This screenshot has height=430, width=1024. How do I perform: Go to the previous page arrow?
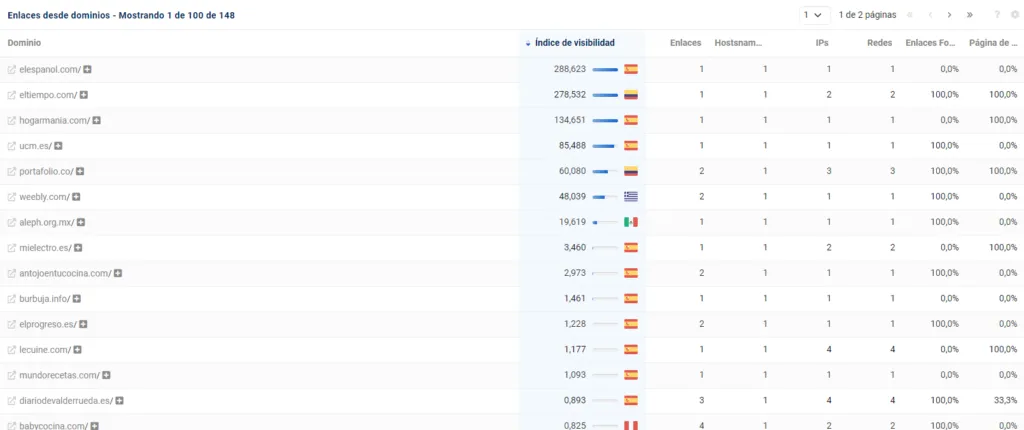pyautogui.click(x=930, y=15)
